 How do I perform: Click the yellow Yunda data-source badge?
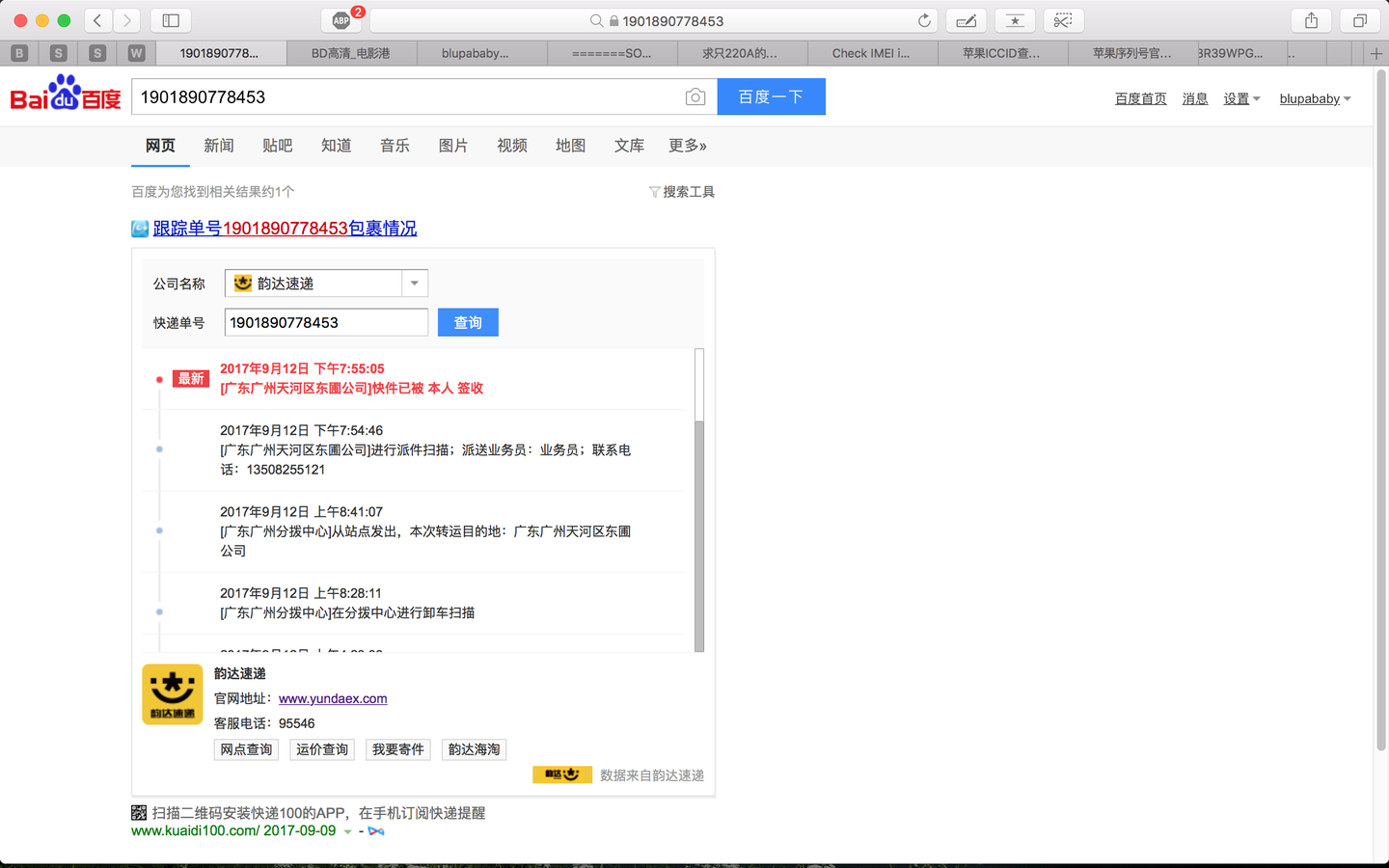562,774
